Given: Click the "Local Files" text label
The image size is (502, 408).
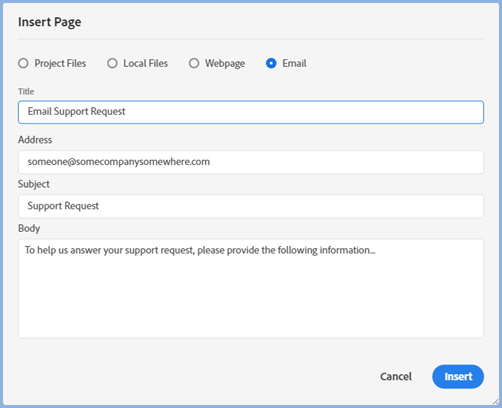Looking at the screenshot, I should [146, 63].
